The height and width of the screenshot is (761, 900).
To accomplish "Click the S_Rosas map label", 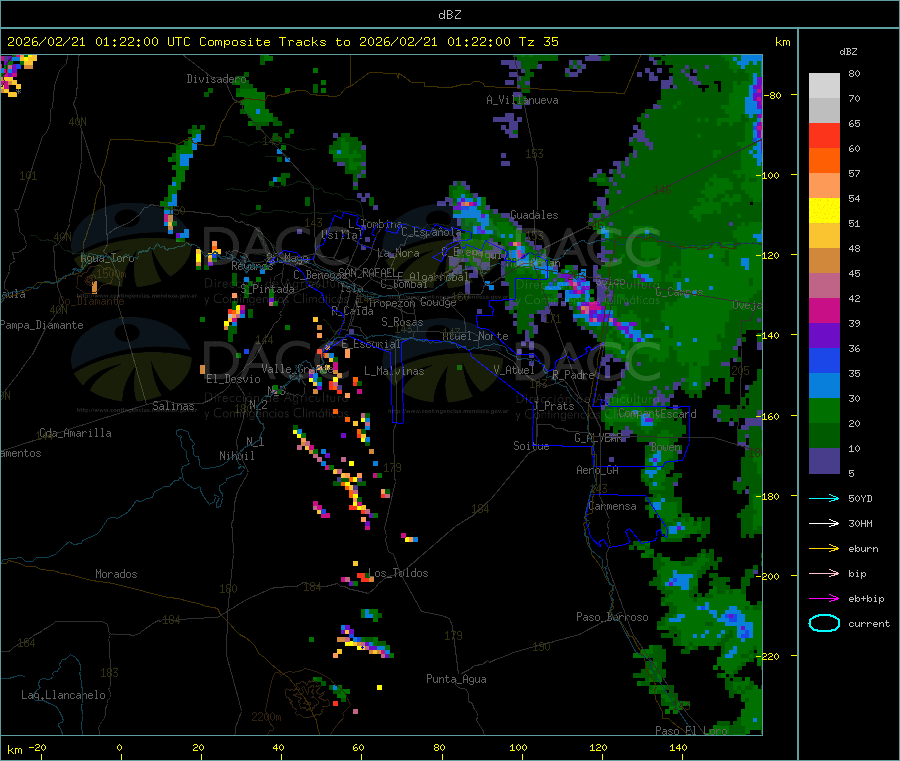I will pos(402,323).
